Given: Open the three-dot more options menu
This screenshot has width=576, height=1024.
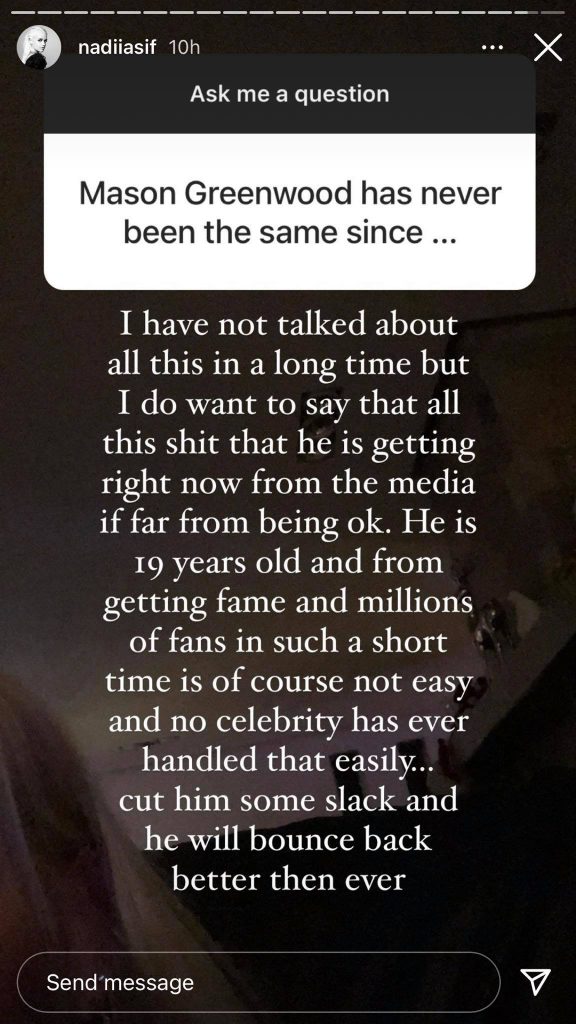Looking at the screenshot, I should point(492,48).
